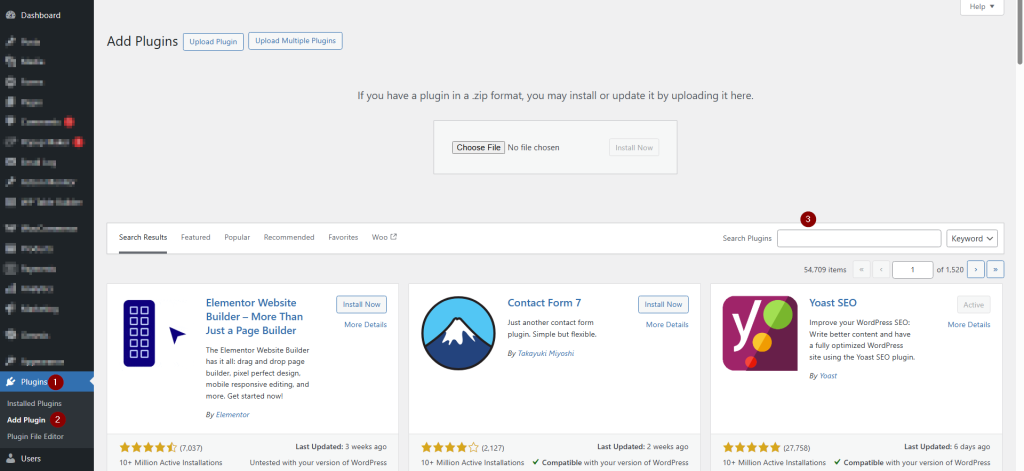
Task: Jump to the last page of results
Action: point(995,269)
